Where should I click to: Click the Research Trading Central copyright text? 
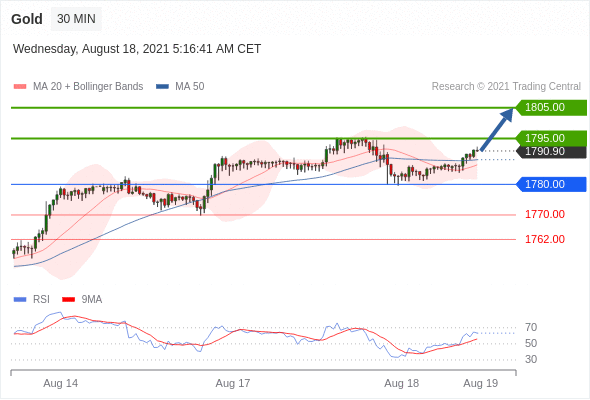tap(506, 87)
